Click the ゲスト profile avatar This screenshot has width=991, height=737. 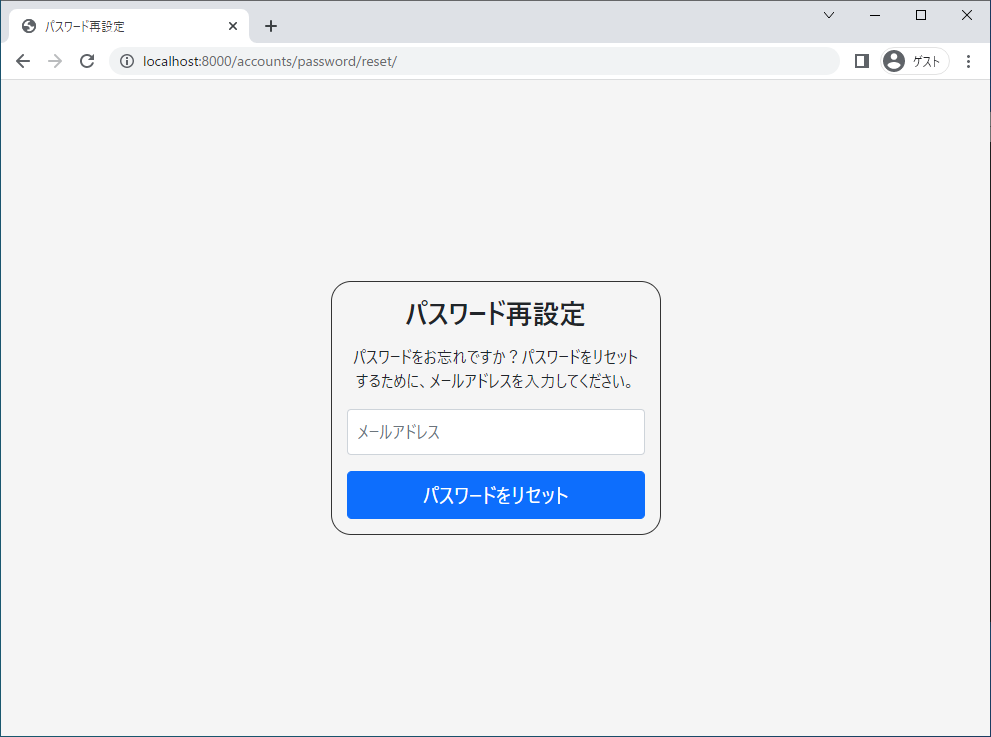click(x=893, y=60)
